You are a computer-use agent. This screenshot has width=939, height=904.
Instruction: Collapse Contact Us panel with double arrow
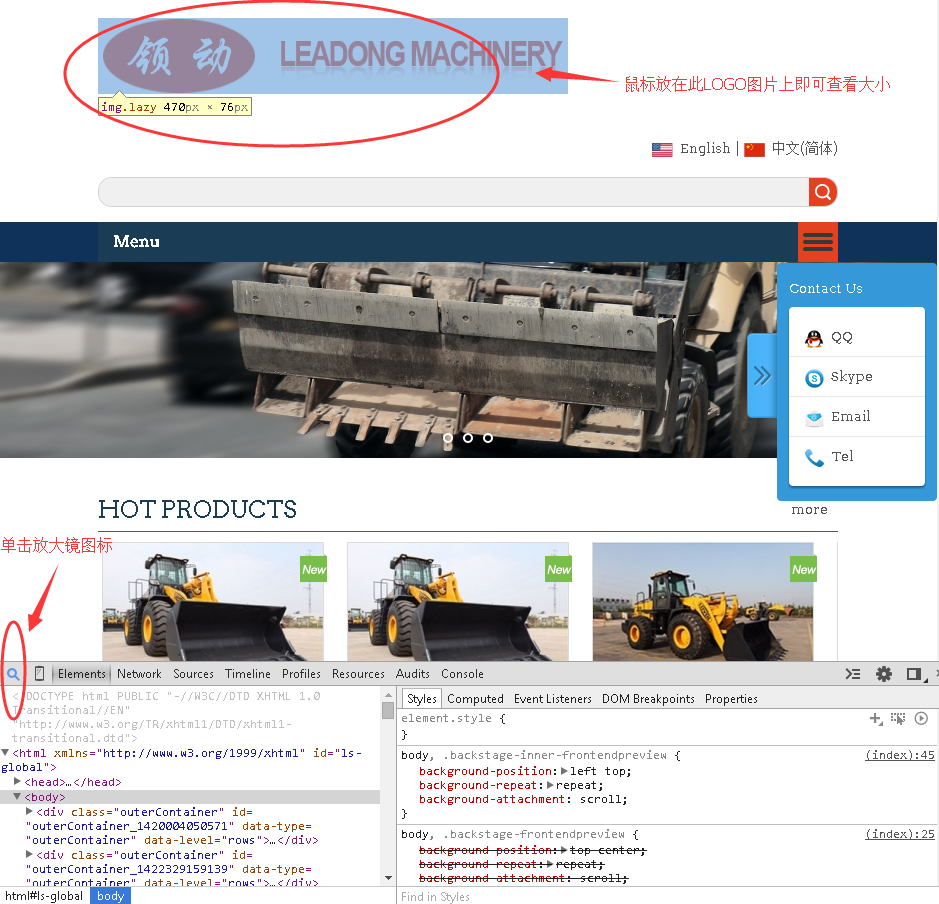[x=762, y=376]
